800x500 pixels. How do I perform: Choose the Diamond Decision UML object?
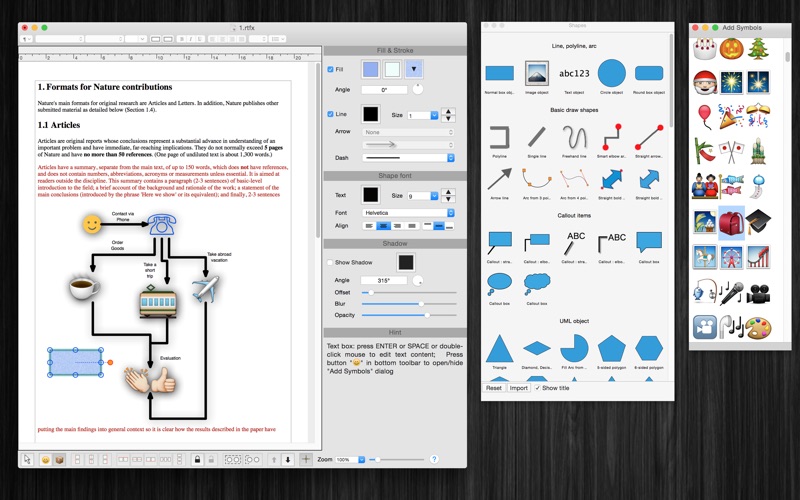[x=537, y=348]
